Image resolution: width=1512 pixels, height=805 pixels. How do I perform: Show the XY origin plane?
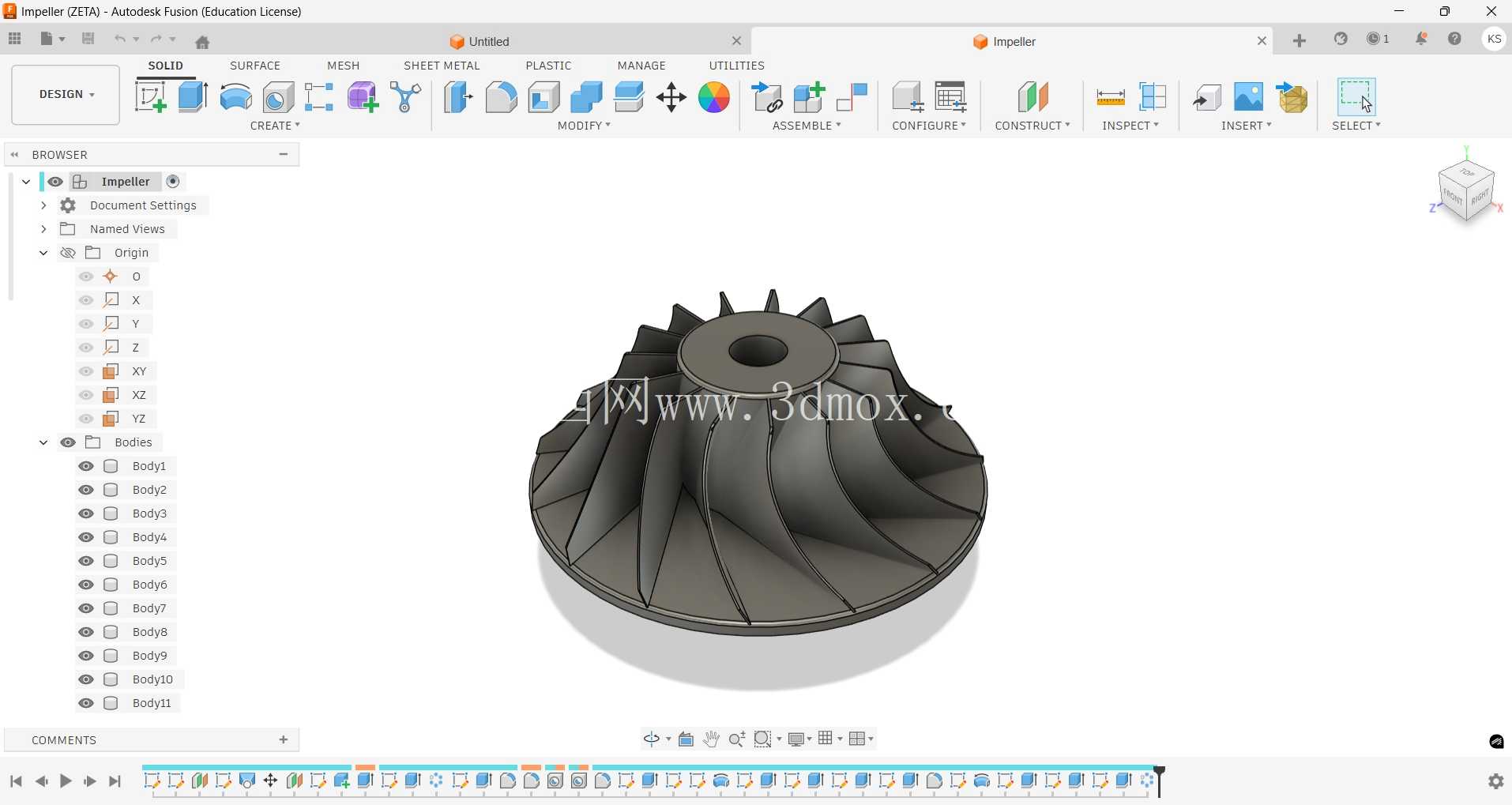coord(86,371)
